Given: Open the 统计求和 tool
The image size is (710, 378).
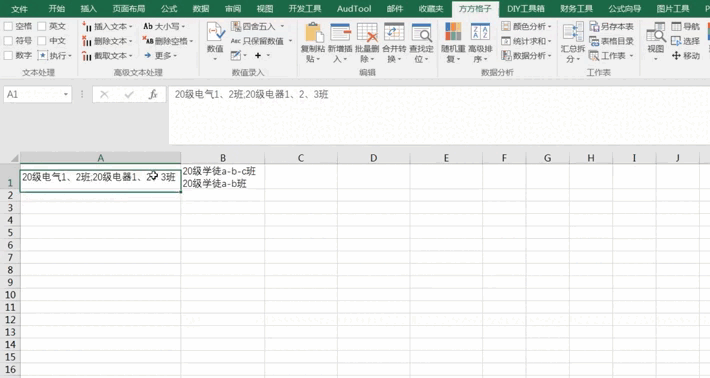Looking at the screenshot, I should coord(527,41).
